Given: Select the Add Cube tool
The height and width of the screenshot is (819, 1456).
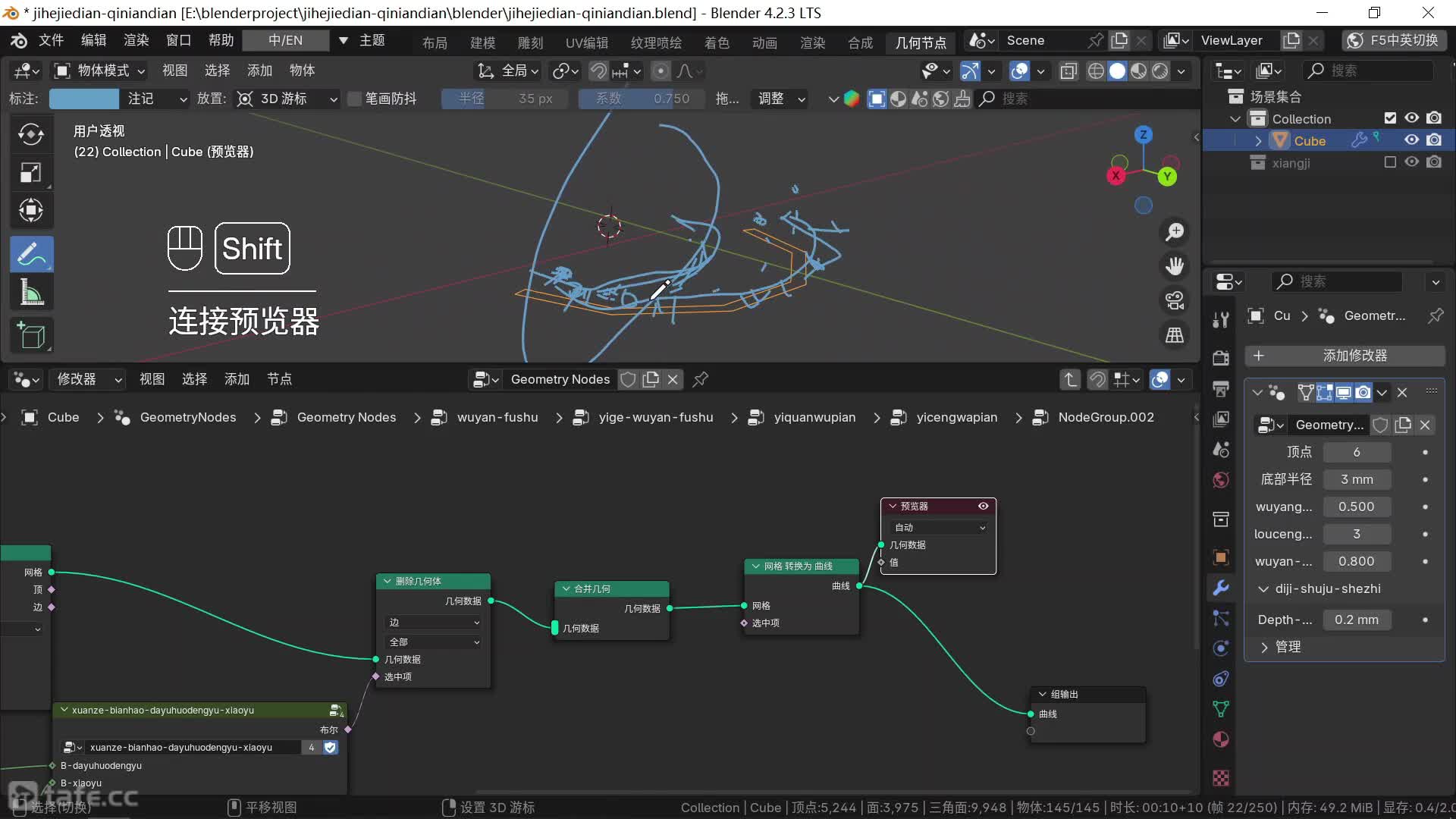Looking at the screenshot, I should tap(31, 335).
